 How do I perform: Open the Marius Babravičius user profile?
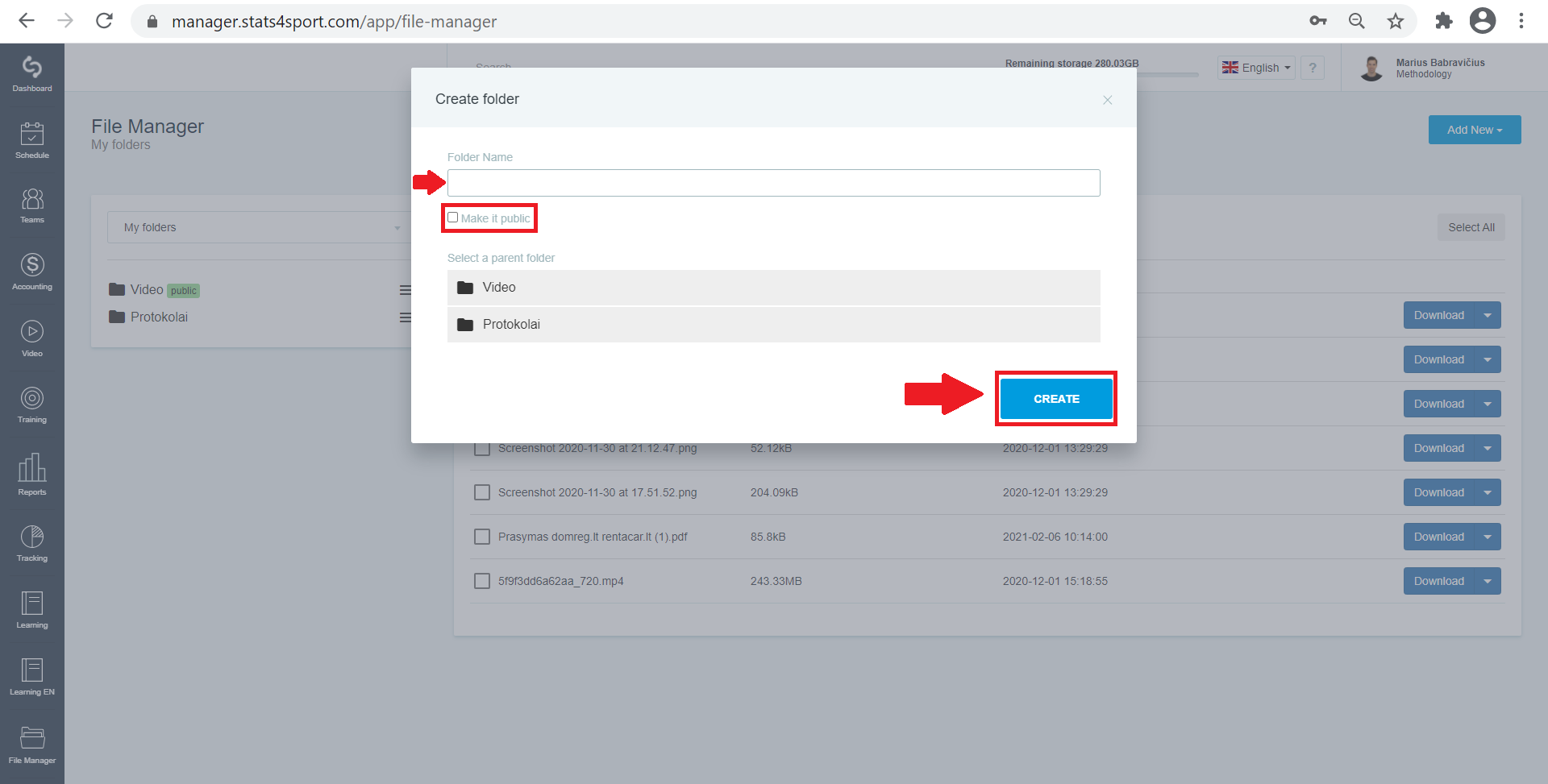pos(1422,68)
